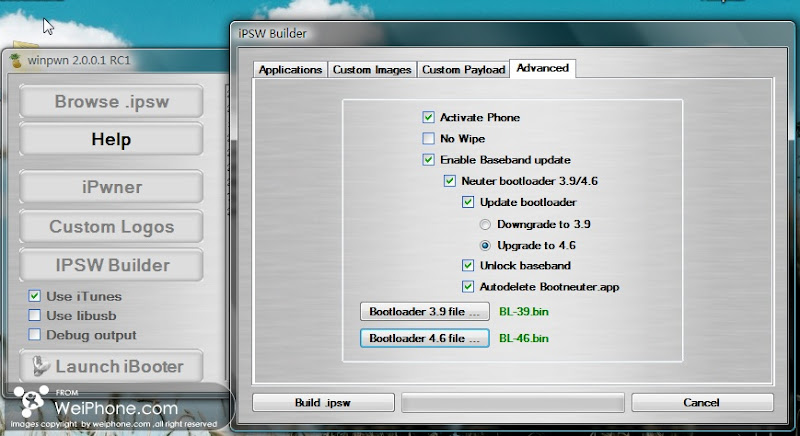This screenshot has height=436, width=800.
Task: Toggle the Activate Phone checkbox
Action: click(x=429, y=117)
